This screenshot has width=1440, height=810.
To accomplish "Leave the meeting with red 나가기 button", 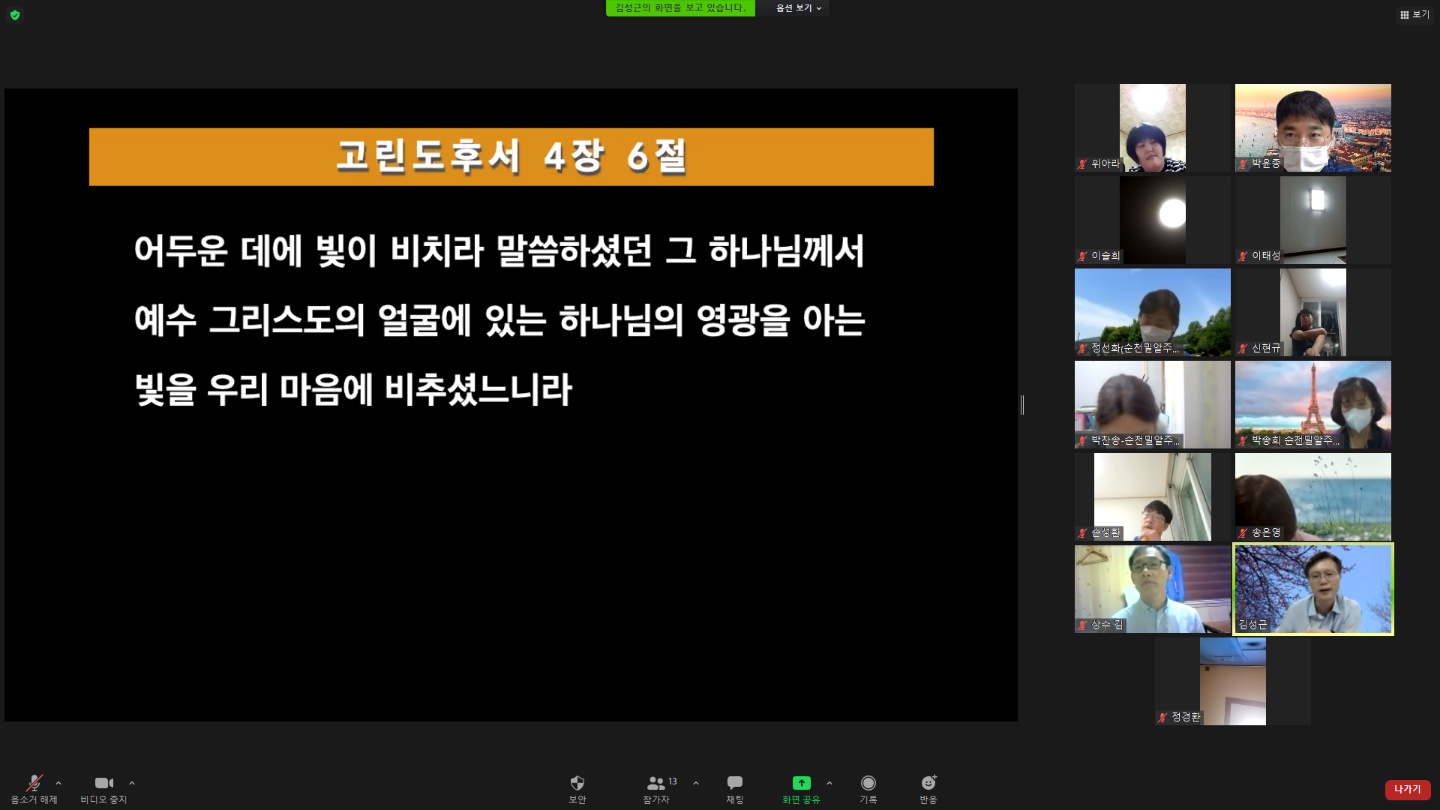I will pyautogui.click(x=1407, y=790).
